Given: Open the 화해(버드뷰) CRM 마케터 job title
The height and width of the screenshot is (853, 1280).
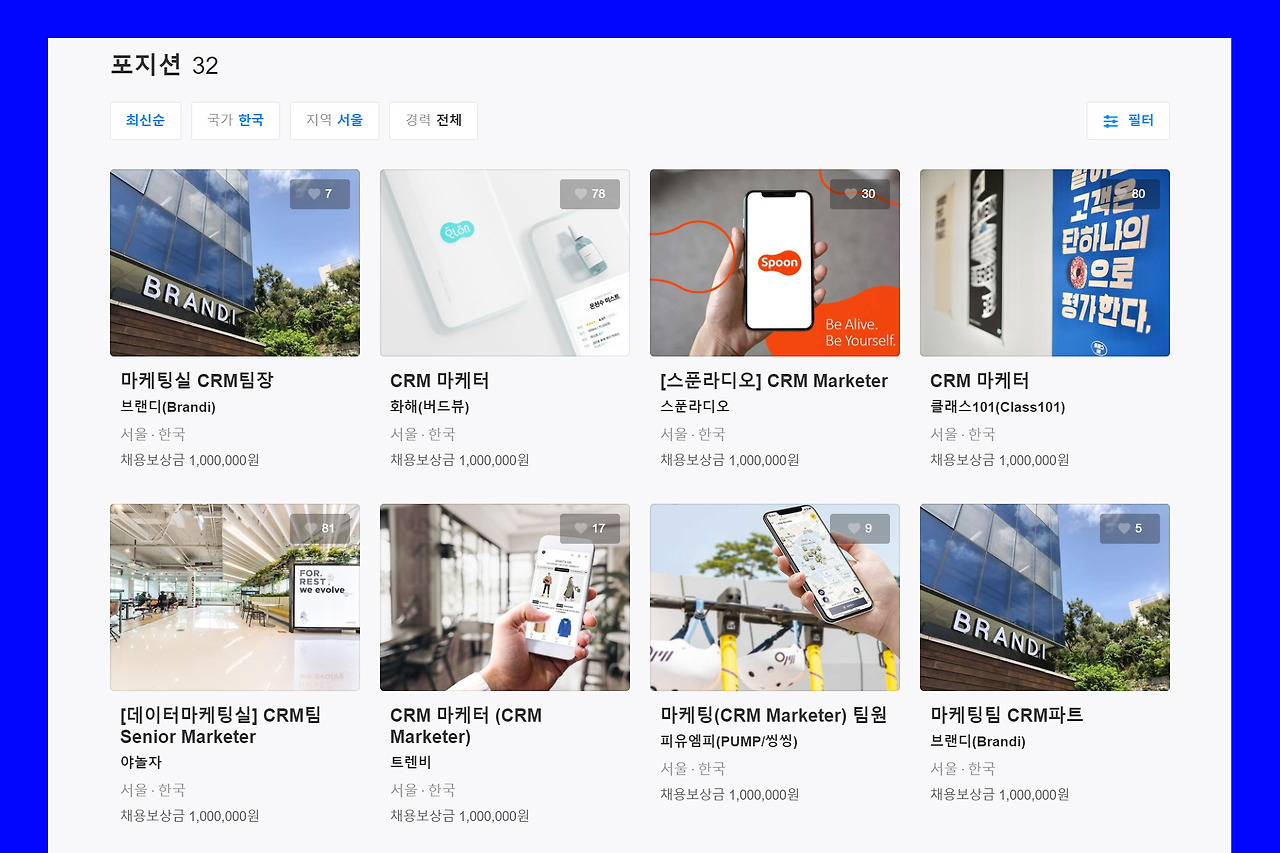Looking at the screenshot, I should 440,381.
